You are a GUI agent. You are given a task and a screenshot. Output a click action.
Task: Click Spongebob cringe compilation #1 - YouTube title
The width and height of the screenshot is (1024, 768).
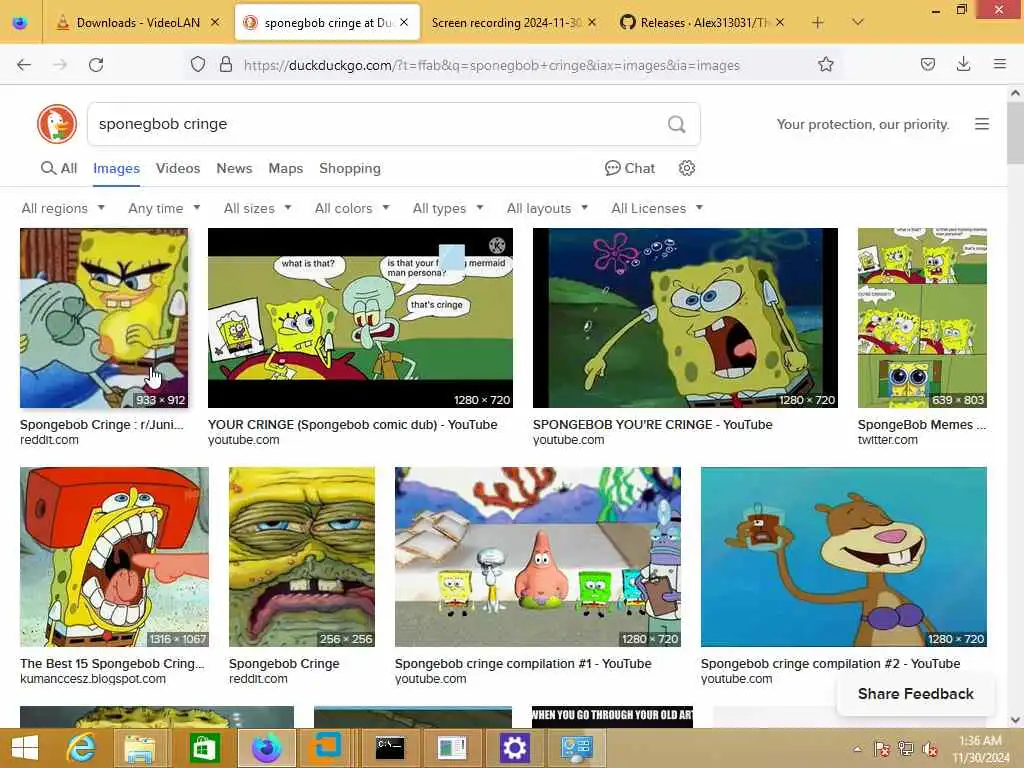pyautogui.click(x=523, y=664)
